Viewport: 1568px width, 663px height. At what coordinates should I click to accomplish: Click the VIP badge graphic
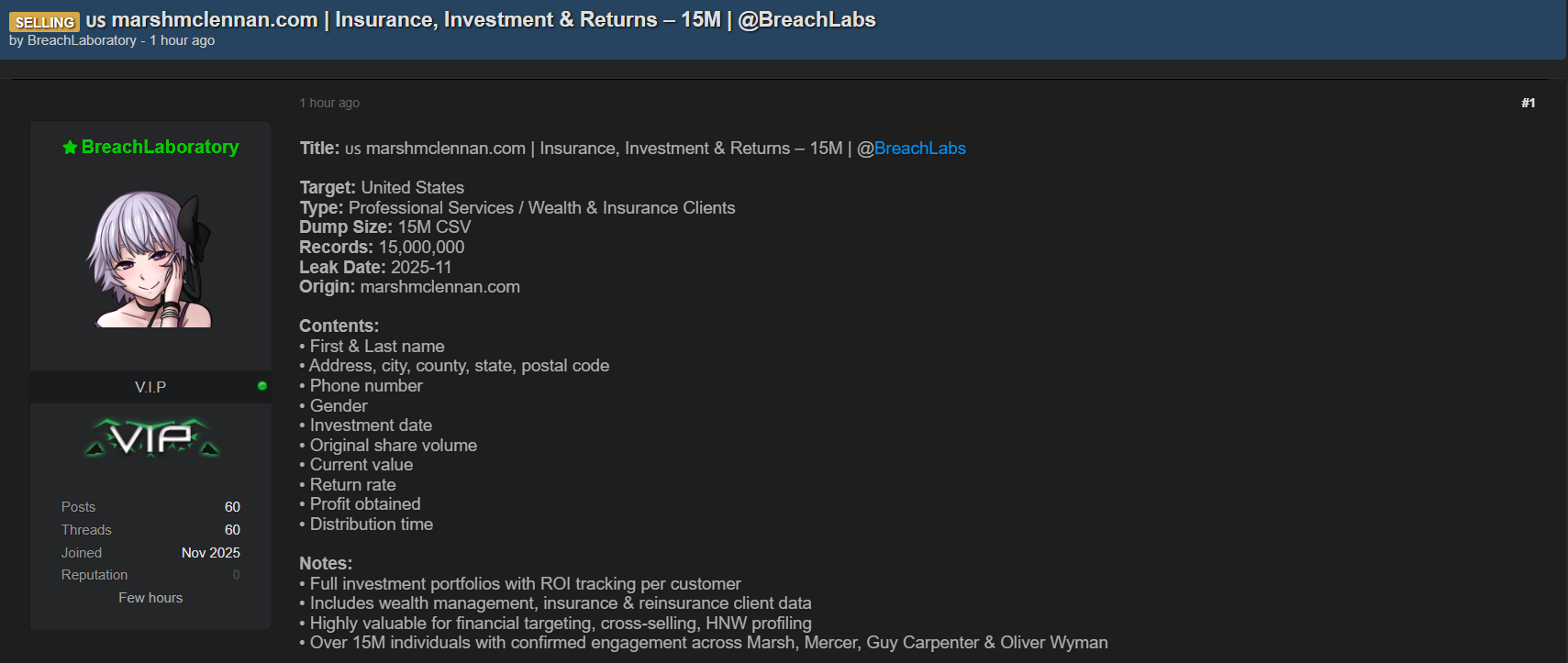tap(151, 437)
